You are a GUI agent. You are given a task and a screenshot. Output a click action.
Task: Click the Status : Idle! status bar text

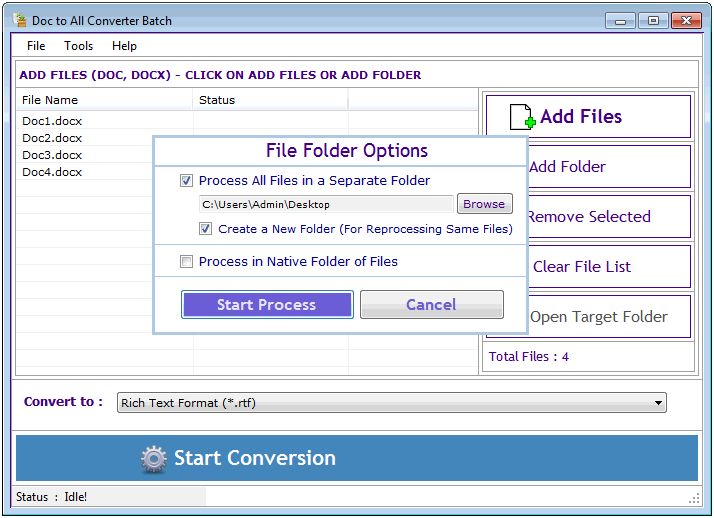(51, 497)
